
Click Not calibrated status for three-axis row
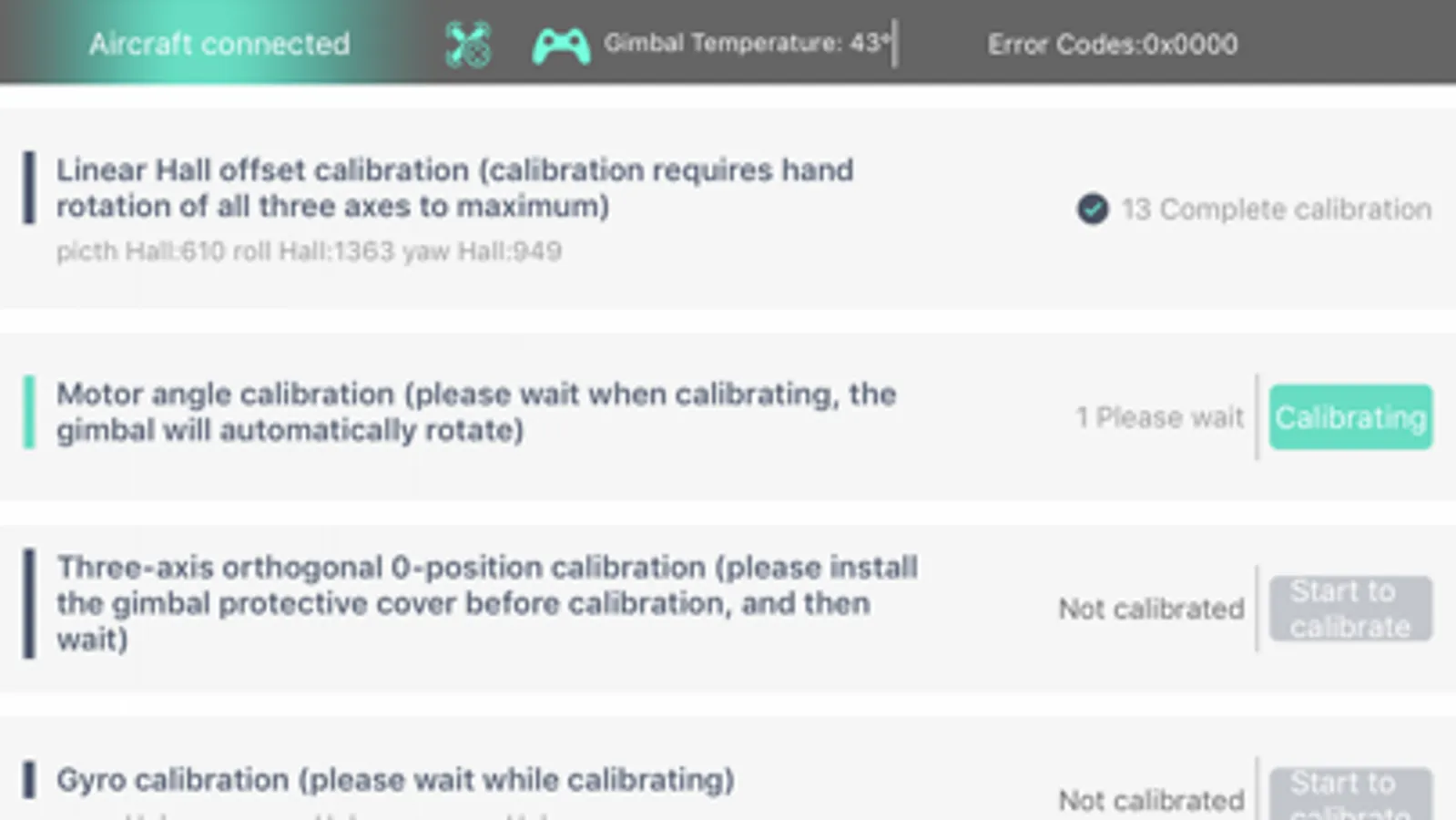tap(1151, 609)
